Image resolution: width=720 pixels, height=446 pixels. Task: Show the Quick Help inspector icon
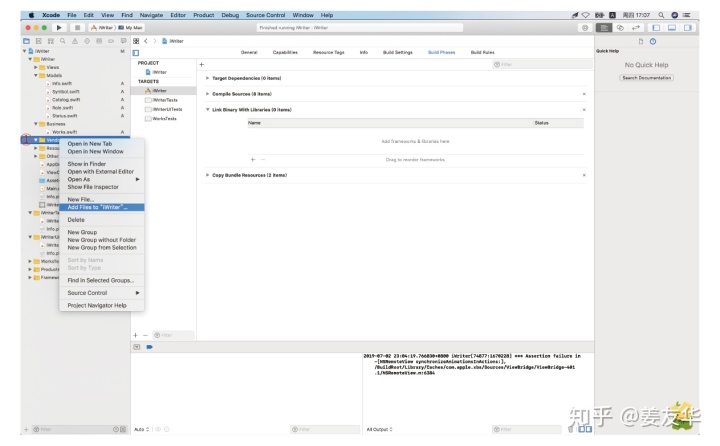[x=653, y=41]
